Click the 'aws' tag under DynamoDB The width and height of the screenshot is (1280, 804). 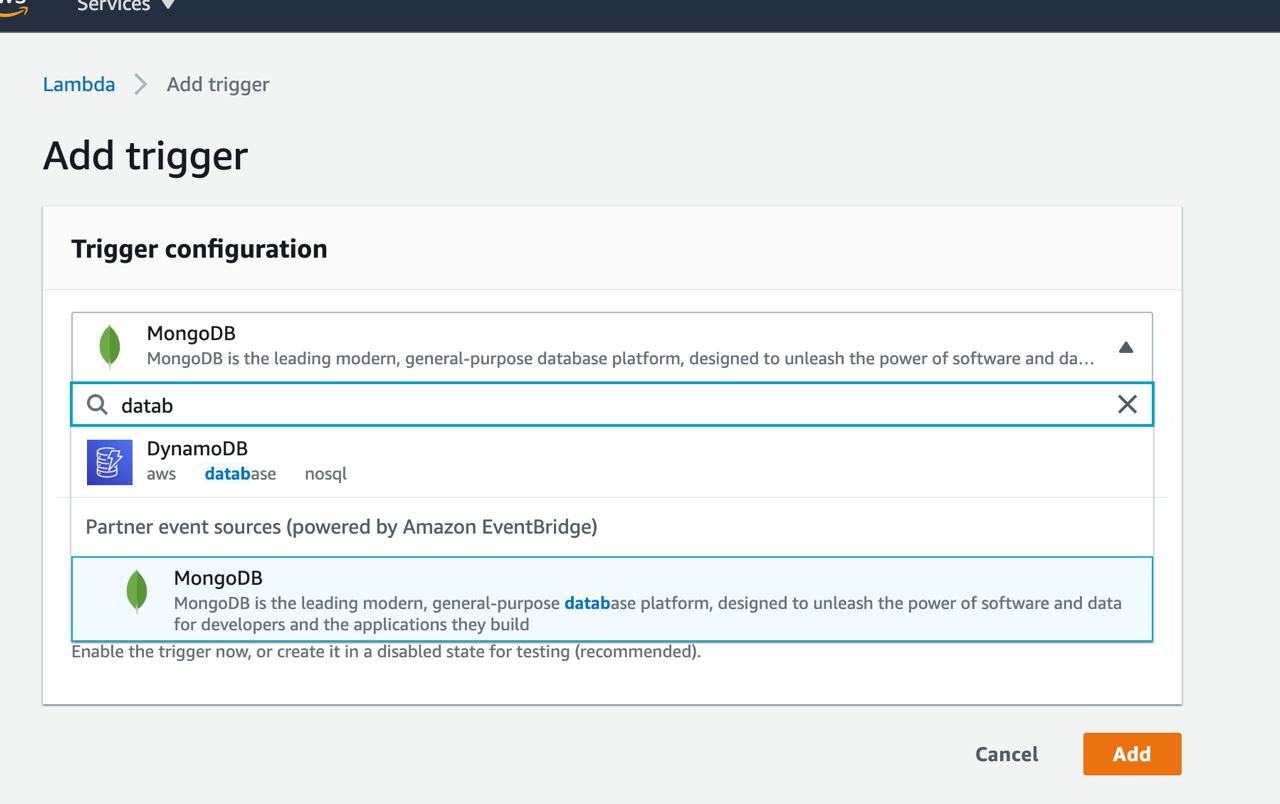point(161,474)
